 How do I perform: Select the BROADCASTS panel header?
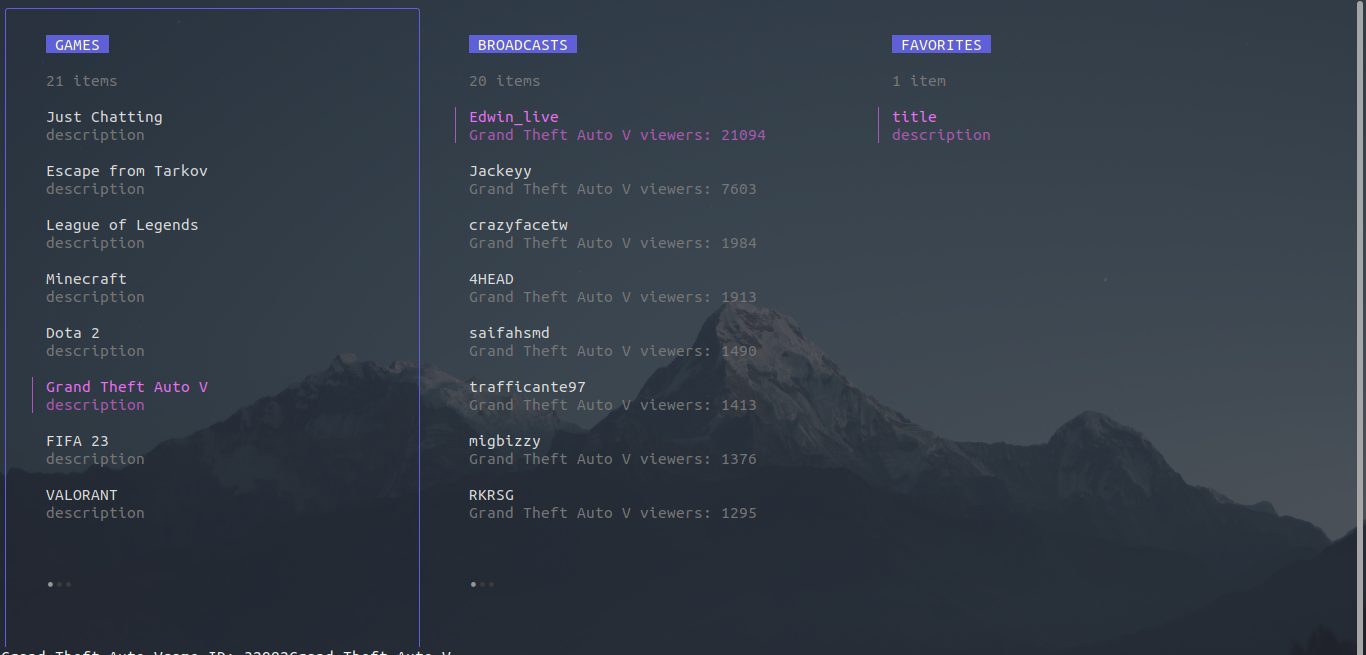click(x=522, y=45)
